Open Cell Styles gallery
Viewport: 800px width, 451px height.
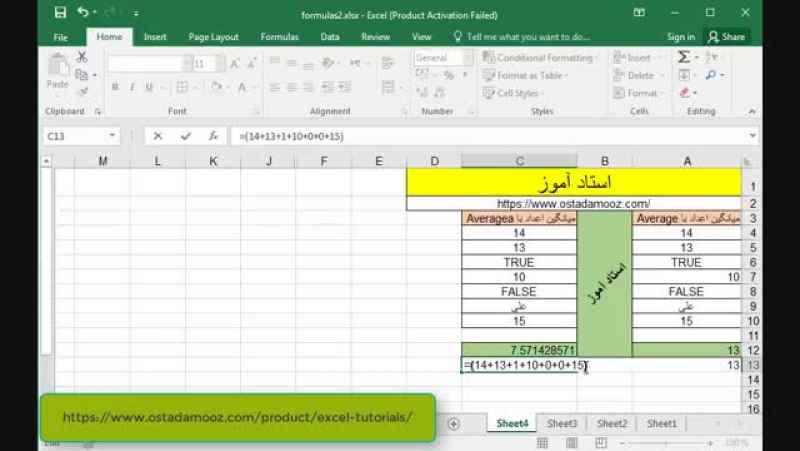[512, 93]
